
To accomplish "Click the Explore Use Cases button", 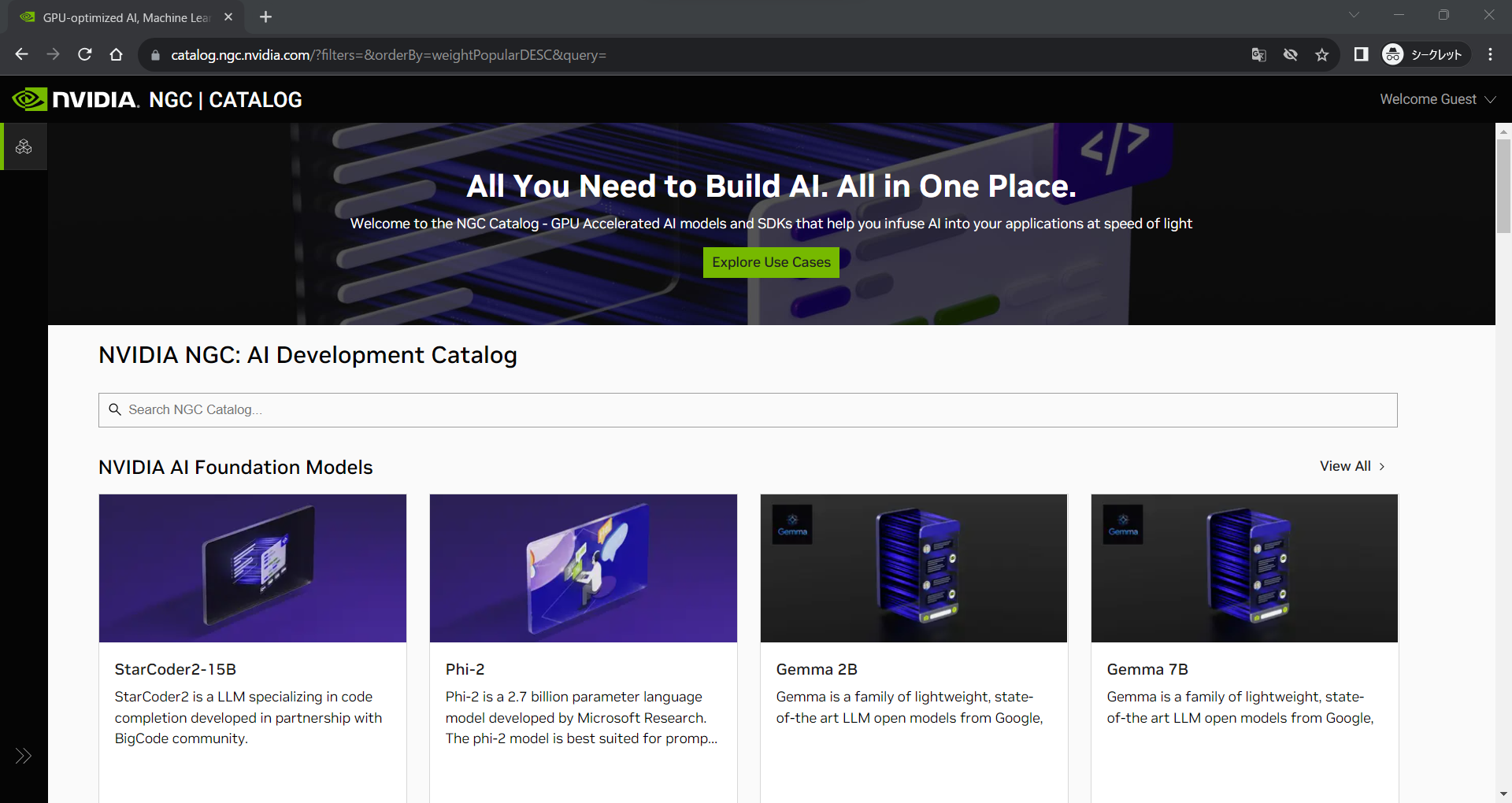I will (771, 262).
